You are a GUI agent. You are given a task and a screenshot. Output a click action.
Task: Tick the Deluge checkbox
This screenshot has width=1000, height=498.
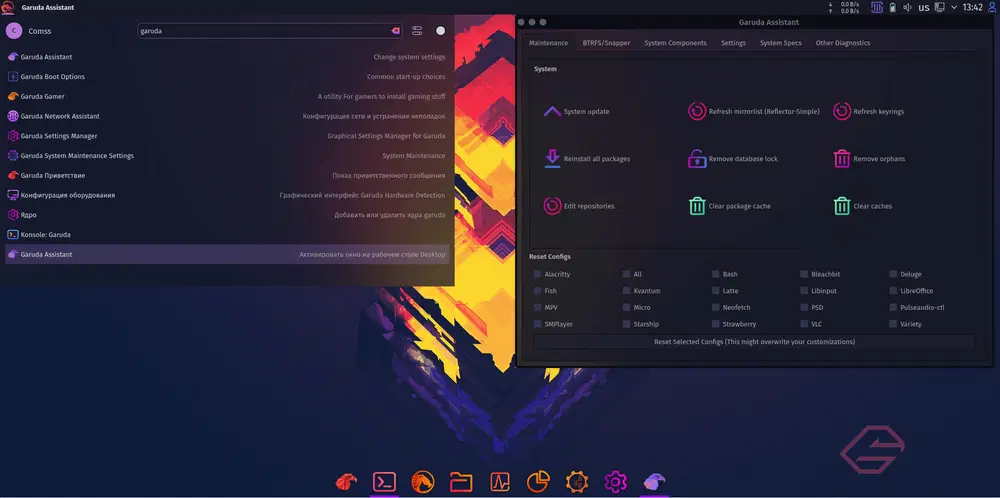893,274
